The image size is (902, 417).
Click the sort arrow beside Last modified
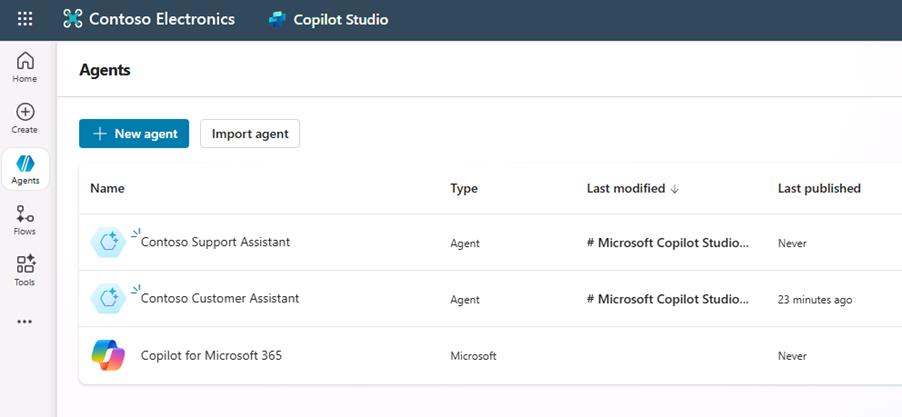pyautogui.click(x=675, y=189)
